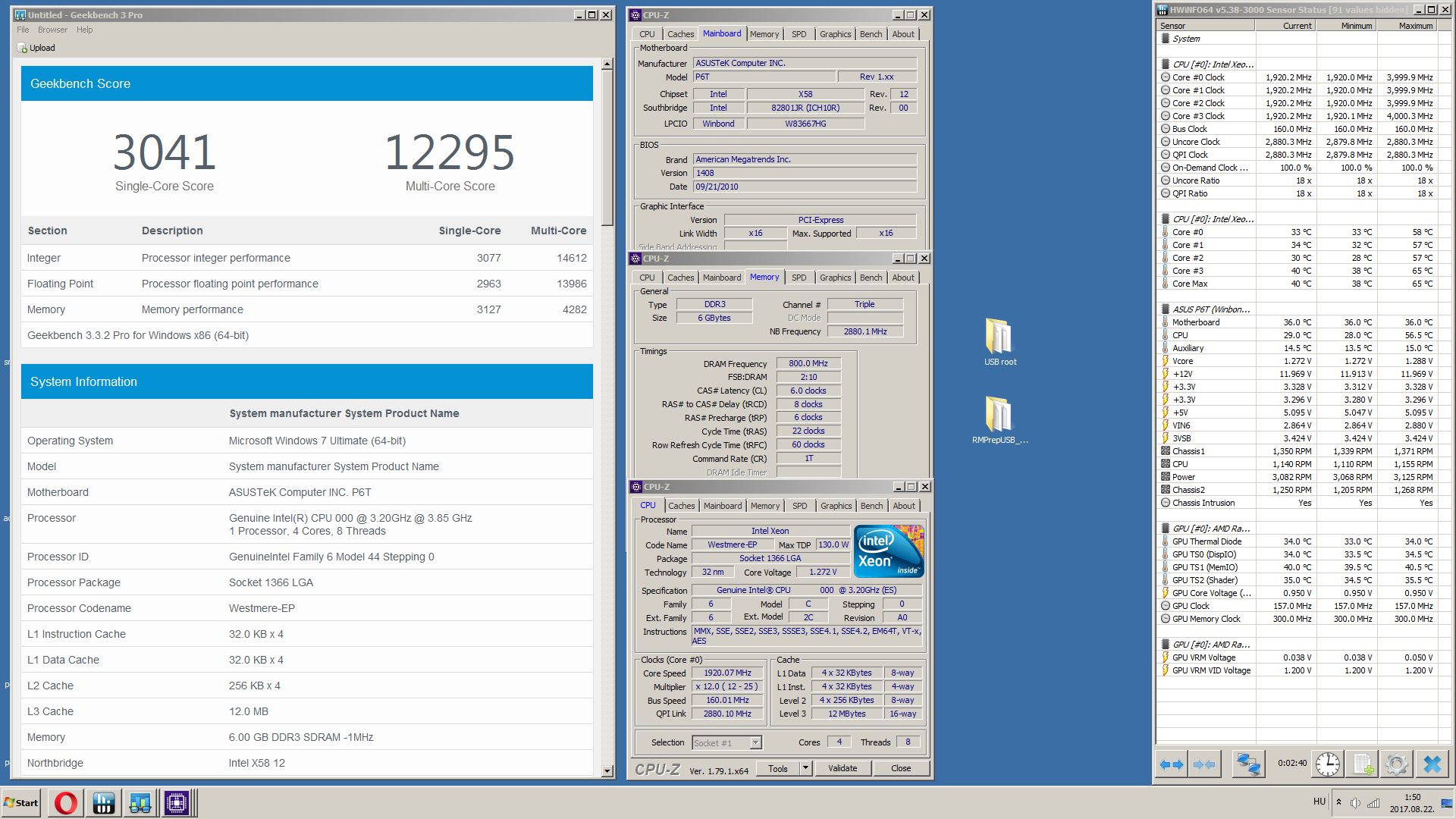
Task: Open the Help menu in Geekbench
Action: [x=84, y=30]
